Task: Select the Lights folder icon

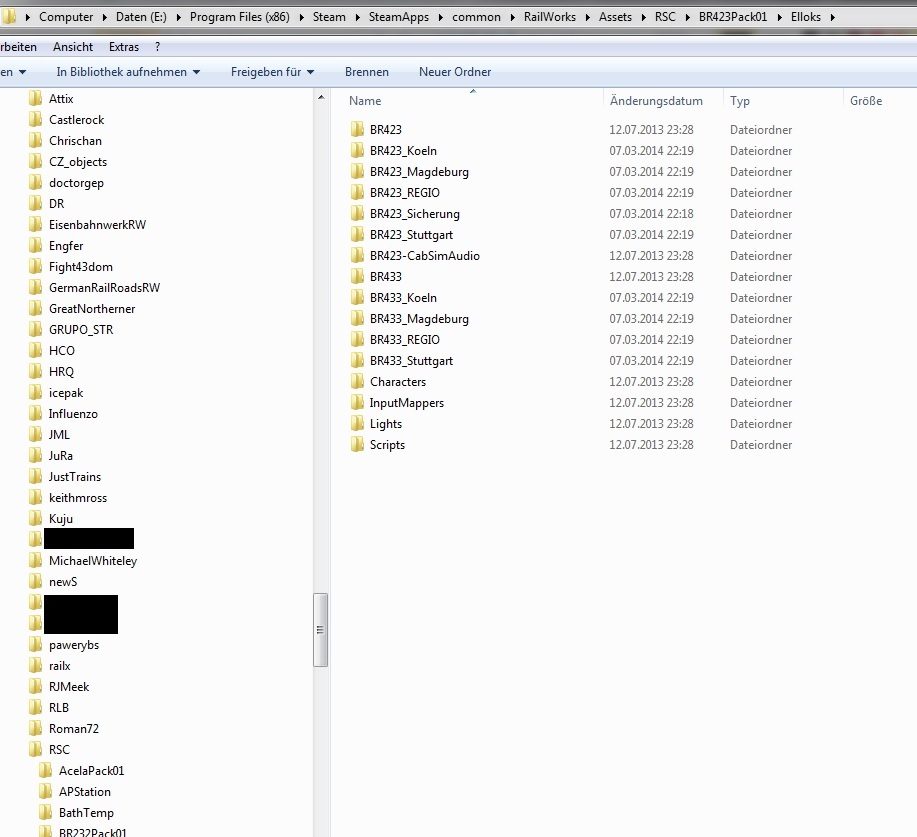Action: pyautogui.click(x=357, y=423)
